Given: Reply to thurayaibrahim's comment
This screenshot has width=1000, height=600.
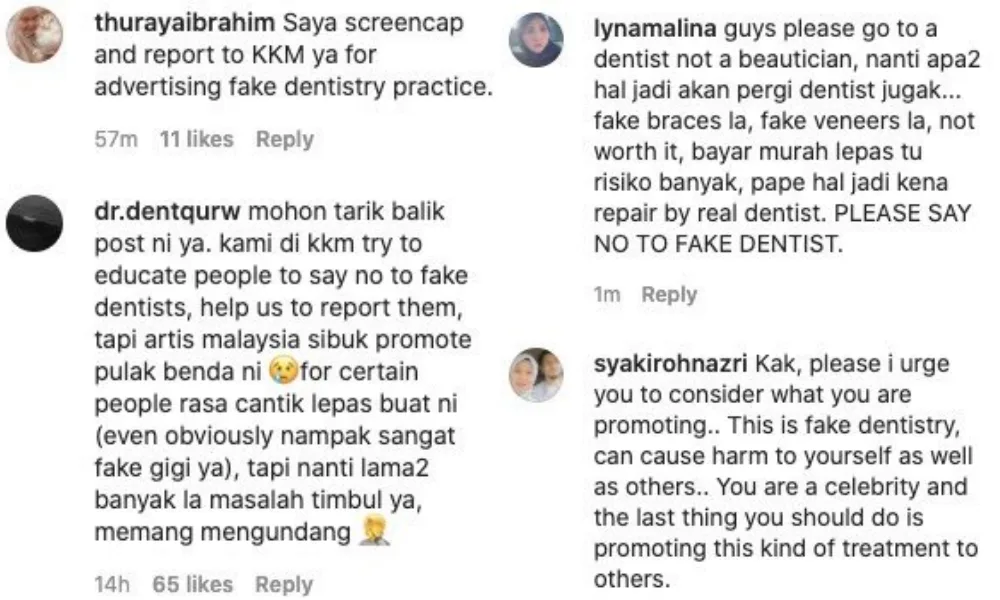Looking at the screenshot, I should click(x=284, y=139).
